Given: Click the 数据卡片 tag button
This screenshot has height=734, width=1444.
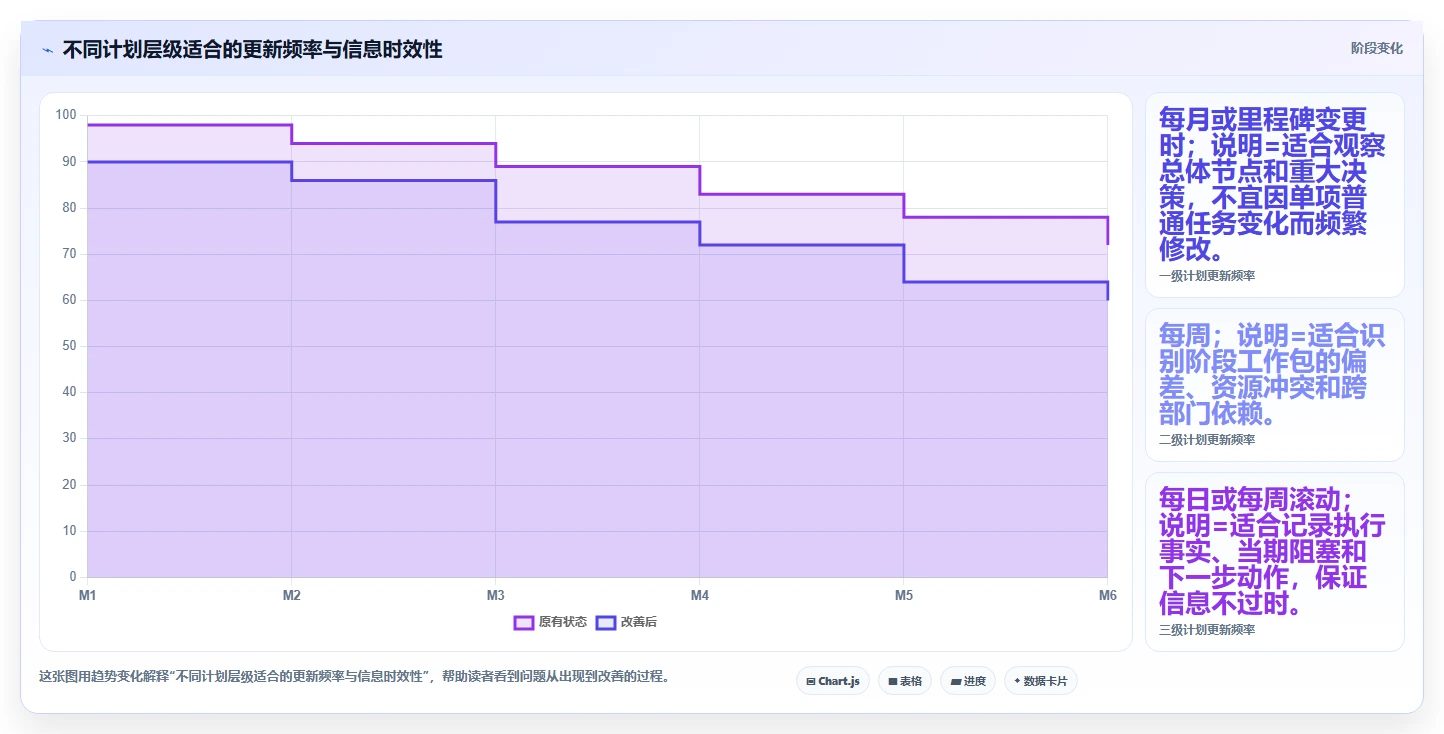Looking at the screenshot, I should [x=1041, y=681].
